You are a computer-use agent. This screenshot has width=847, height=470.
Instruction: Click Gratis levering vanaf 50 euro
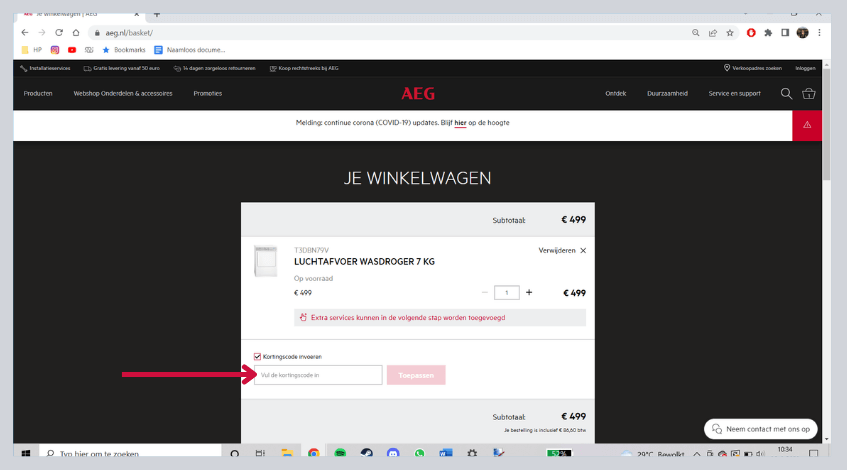pos(122,68)
